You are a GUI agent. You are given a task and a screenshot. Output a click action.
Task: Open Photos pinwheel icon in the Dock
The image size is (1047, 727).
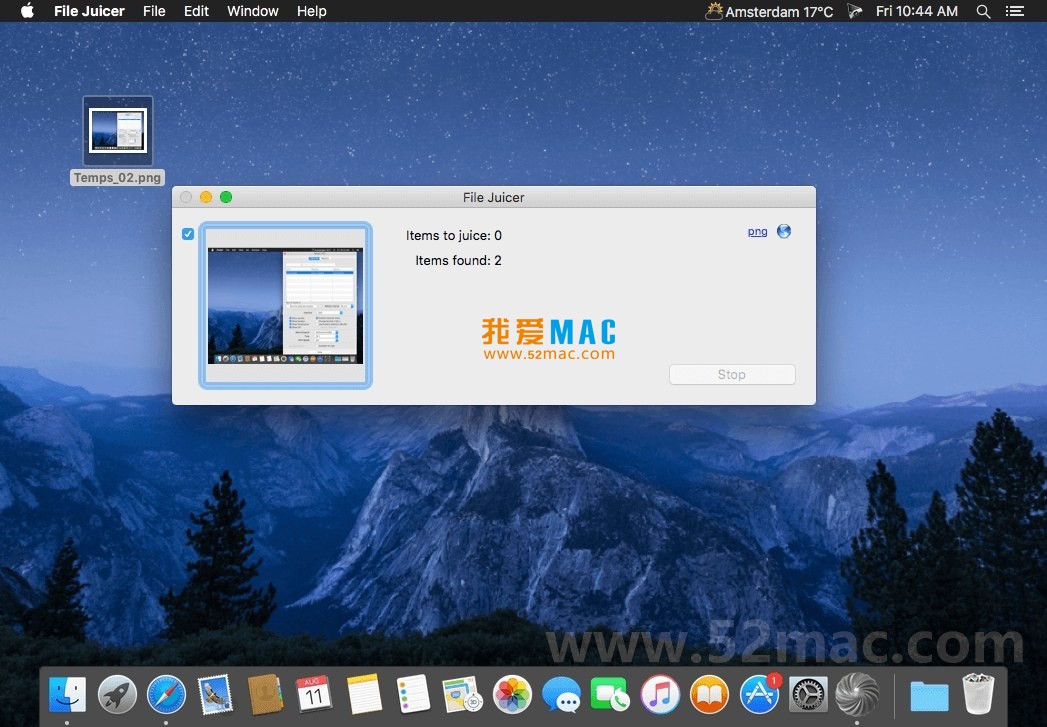click(x=512, y=694)
